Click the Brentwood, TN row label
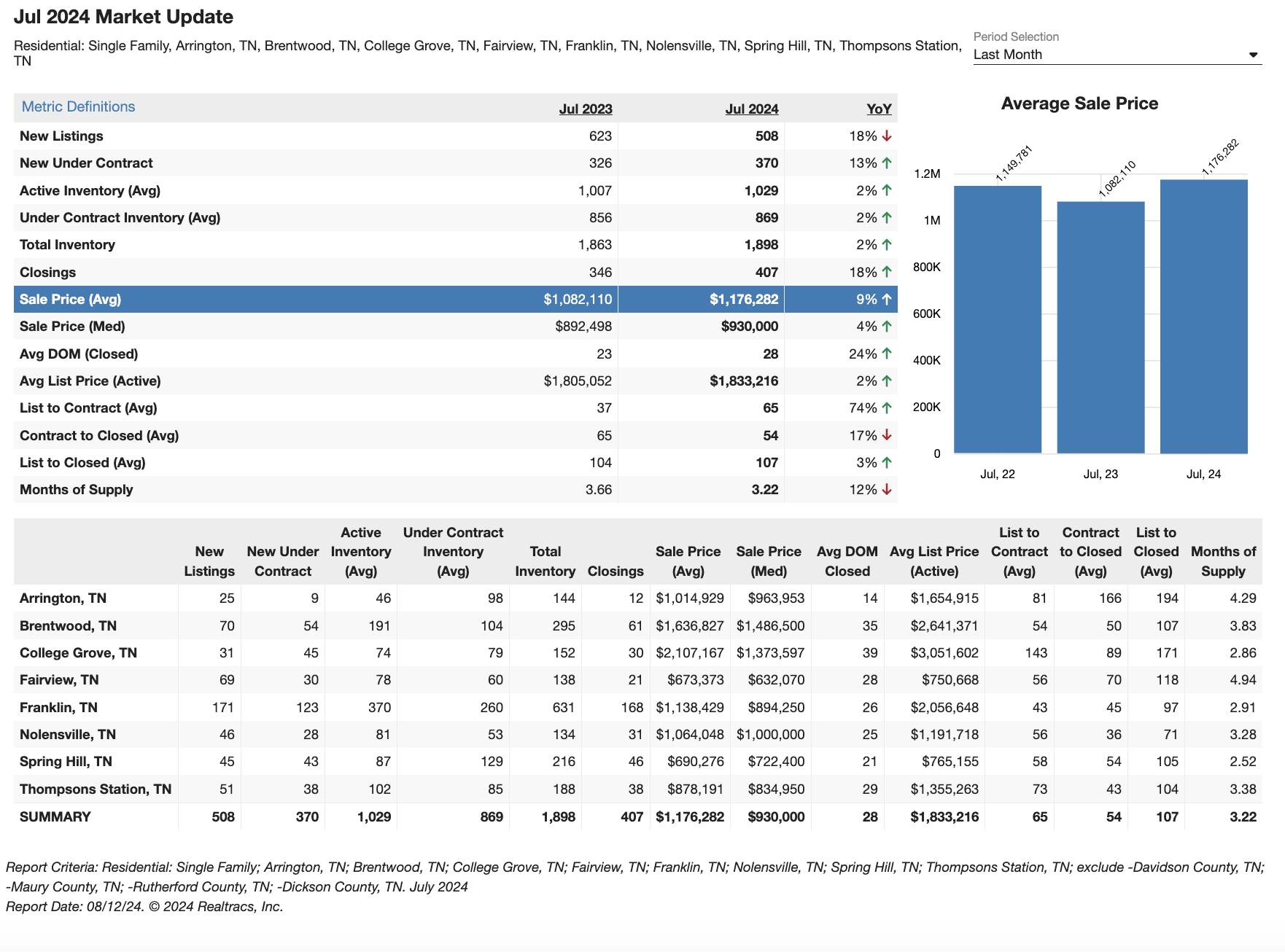 pyautogui.click(x=68, y=625)
